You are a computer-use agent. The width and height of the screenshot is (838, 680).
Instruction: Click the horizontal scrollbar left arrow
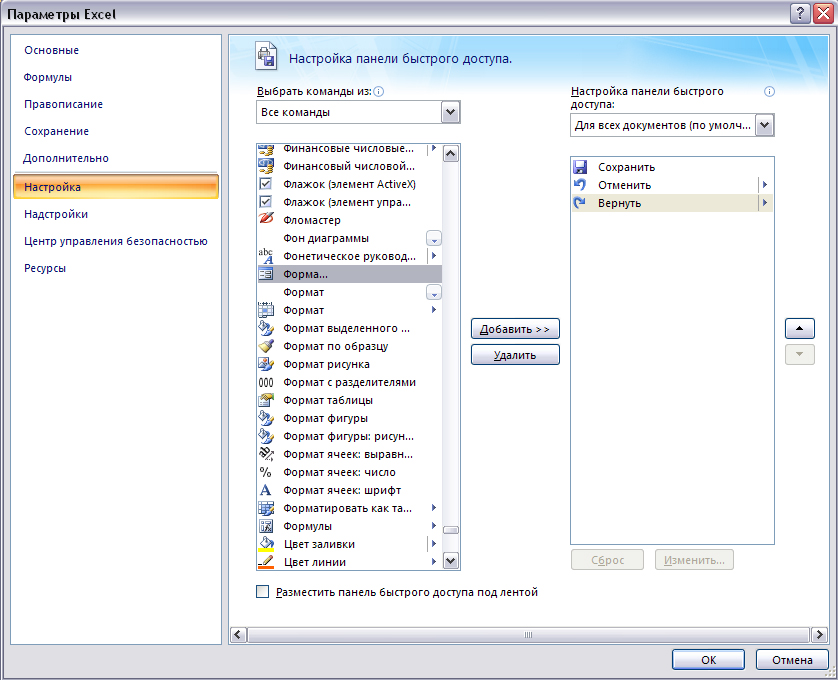(x=238, y=635)
